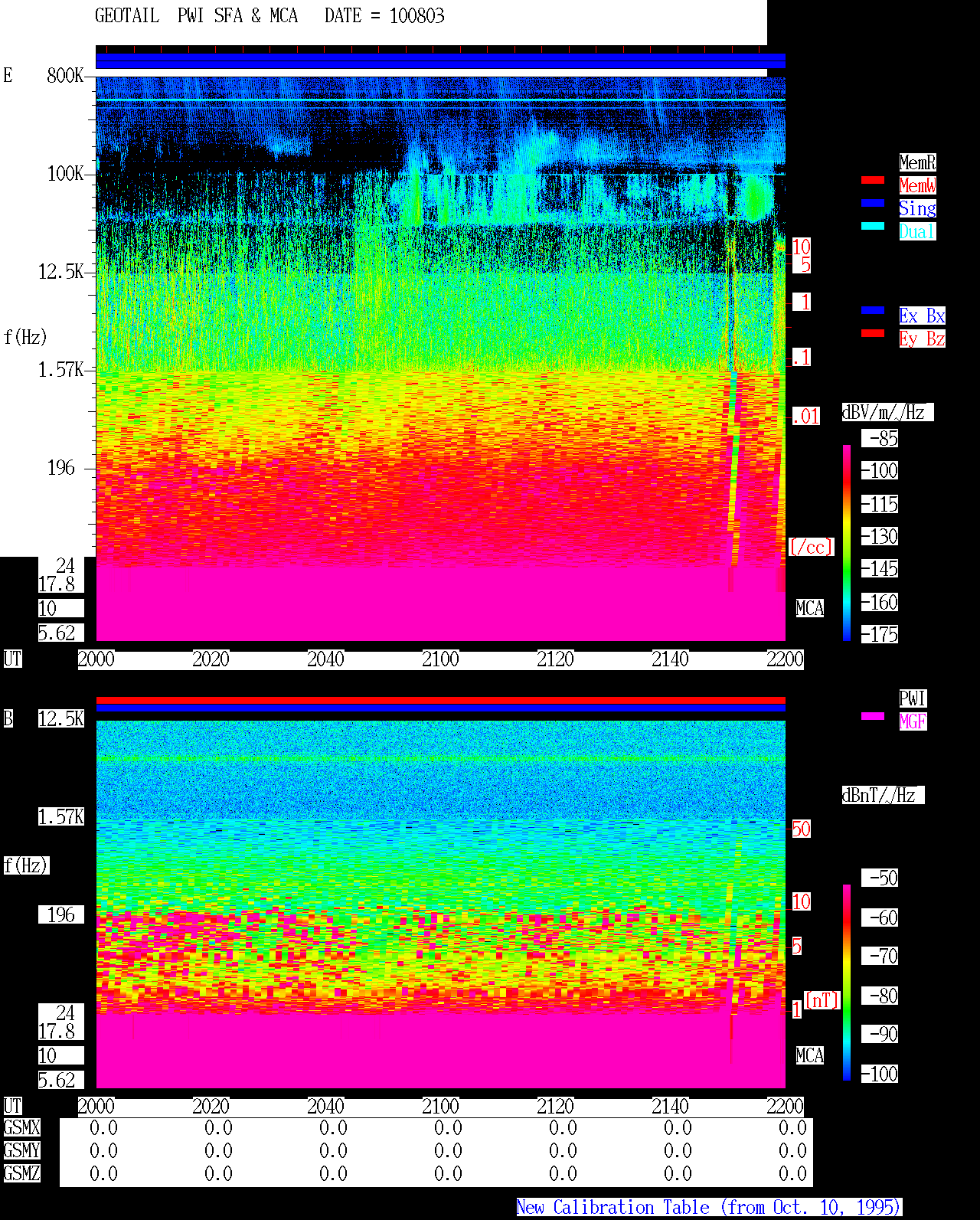Select the MemW legend label

tap(917, 185)
